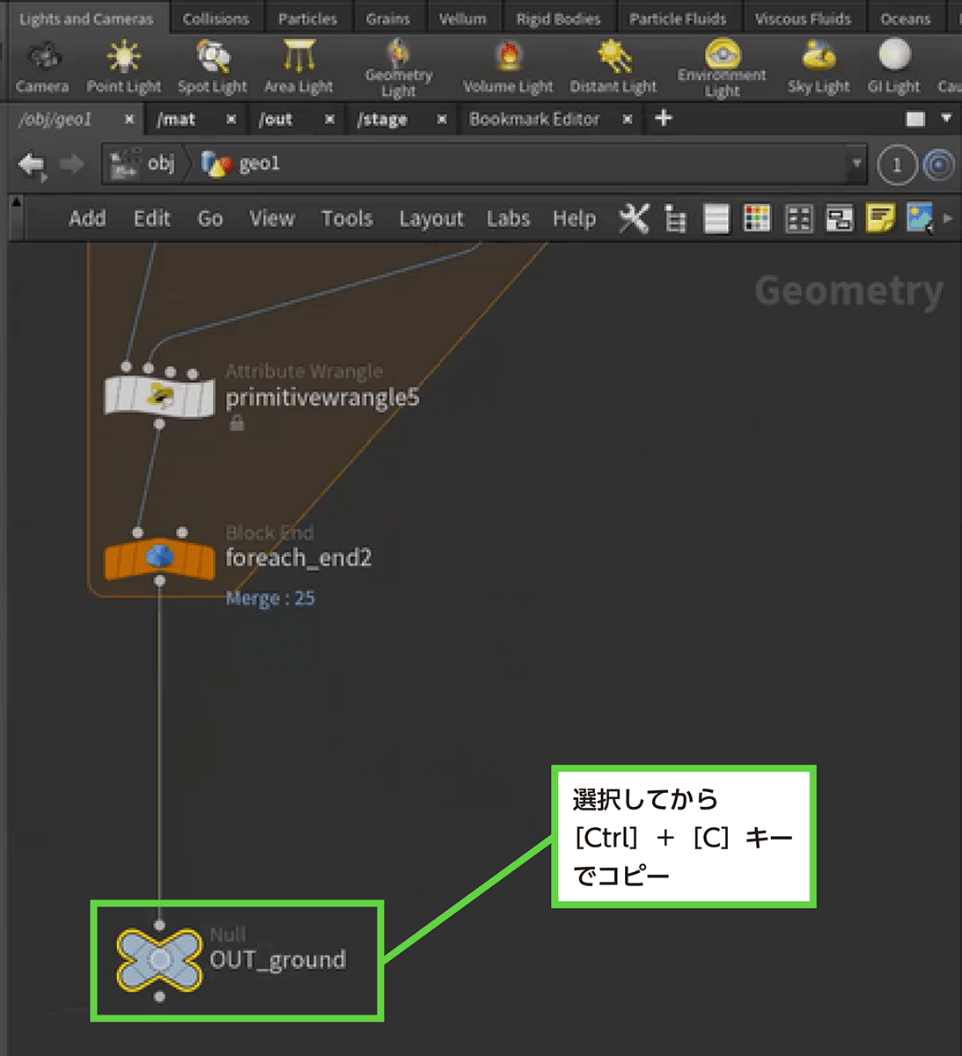Open the pane options dropdown arrow at tab bar
Viewport: 962px width, 1056px height.
[x=947, y=119]
